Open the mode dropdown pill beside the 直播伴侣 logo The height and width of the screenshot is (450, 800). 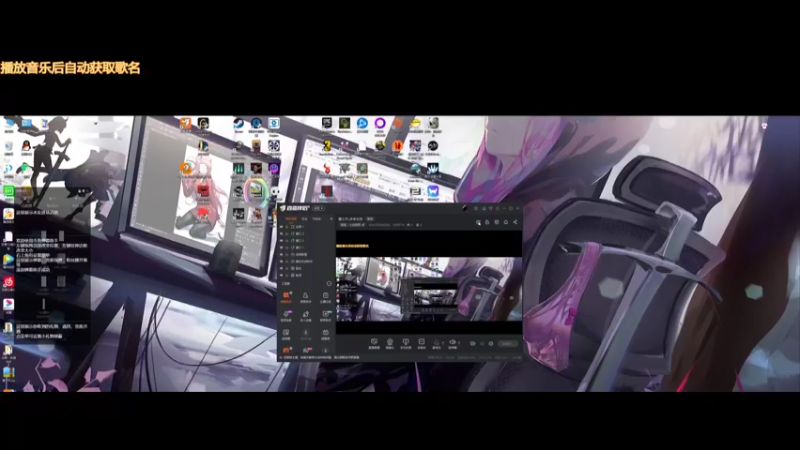(x=319, y=208)
